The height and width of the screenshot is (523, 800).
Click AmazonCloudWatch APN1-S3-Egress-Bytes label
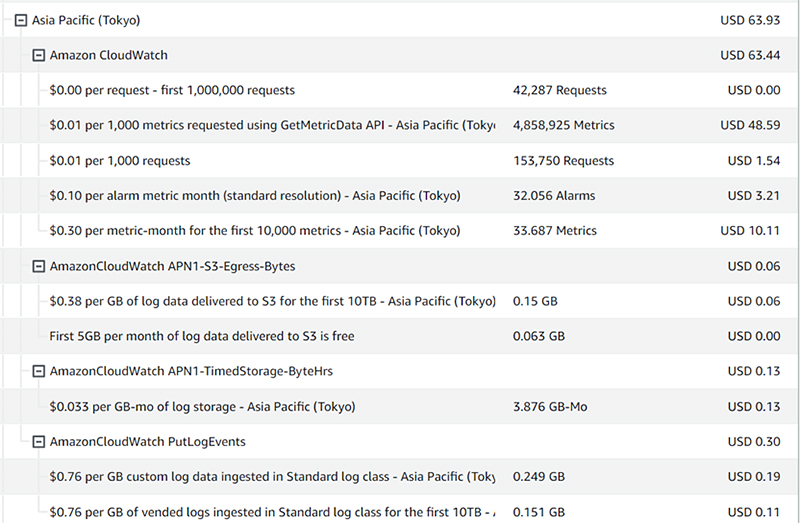pyautogui.click(x=172, y=266)
